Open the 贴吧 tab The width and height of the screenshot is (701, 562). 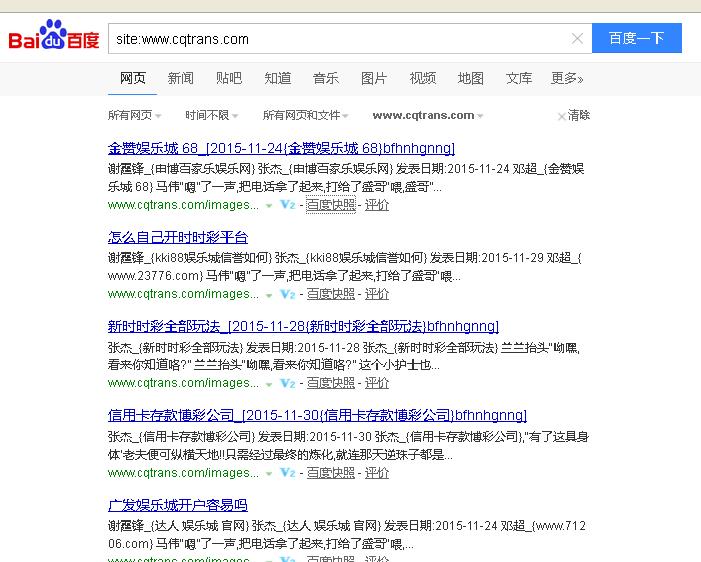(229, 78)
